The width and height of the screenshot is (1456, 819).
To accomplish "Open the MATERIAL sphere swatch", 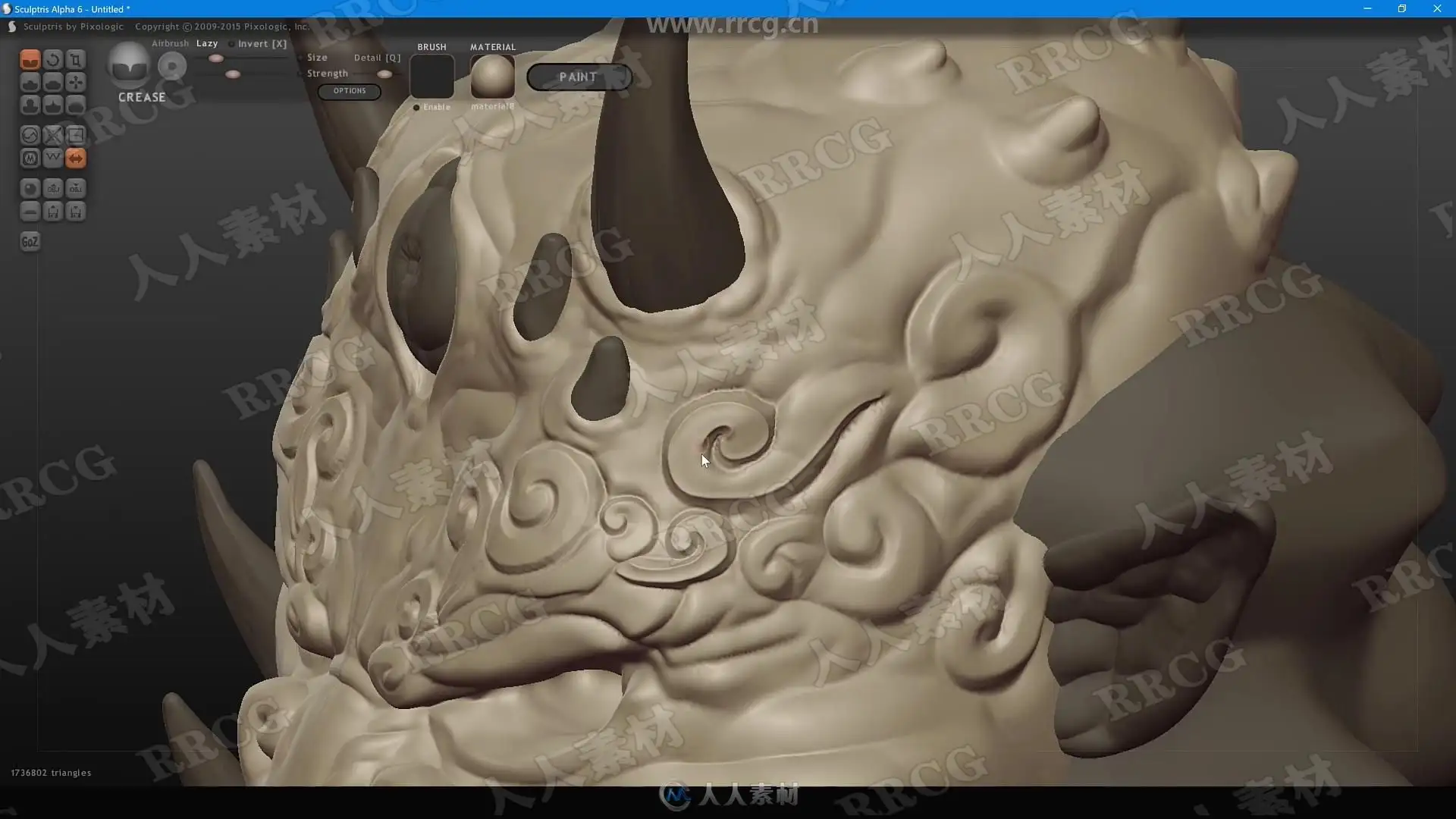I will 493,77.
